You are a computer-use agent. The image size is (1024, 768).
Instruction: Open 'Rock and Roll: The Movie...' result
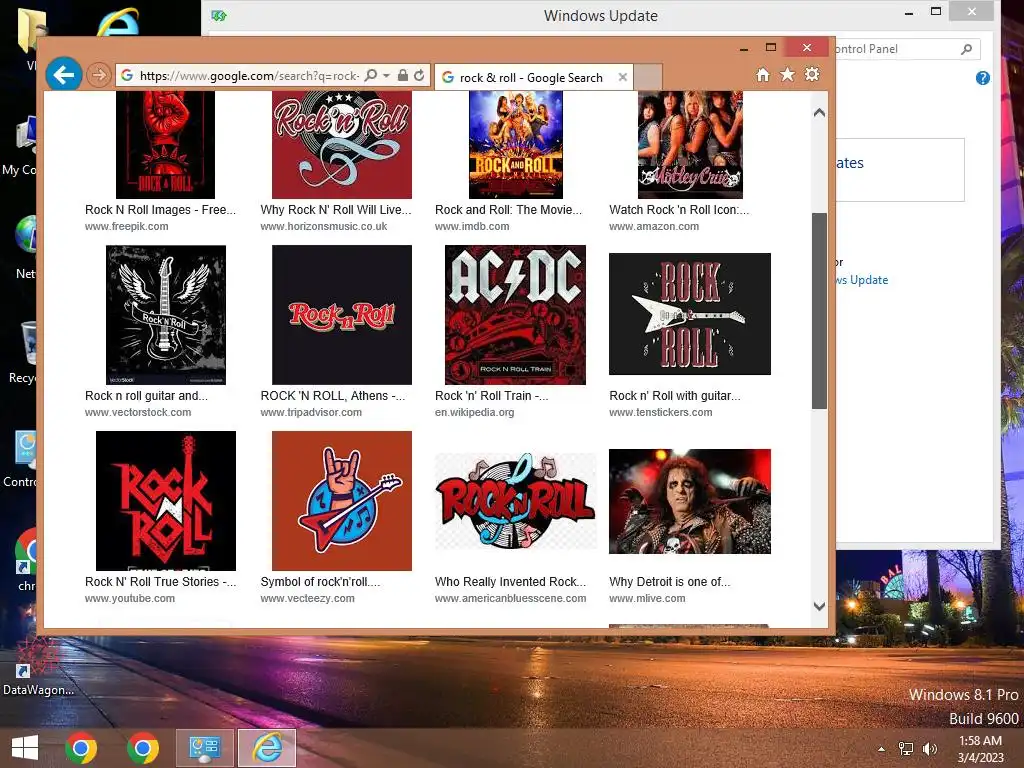[x=508, y=210]
